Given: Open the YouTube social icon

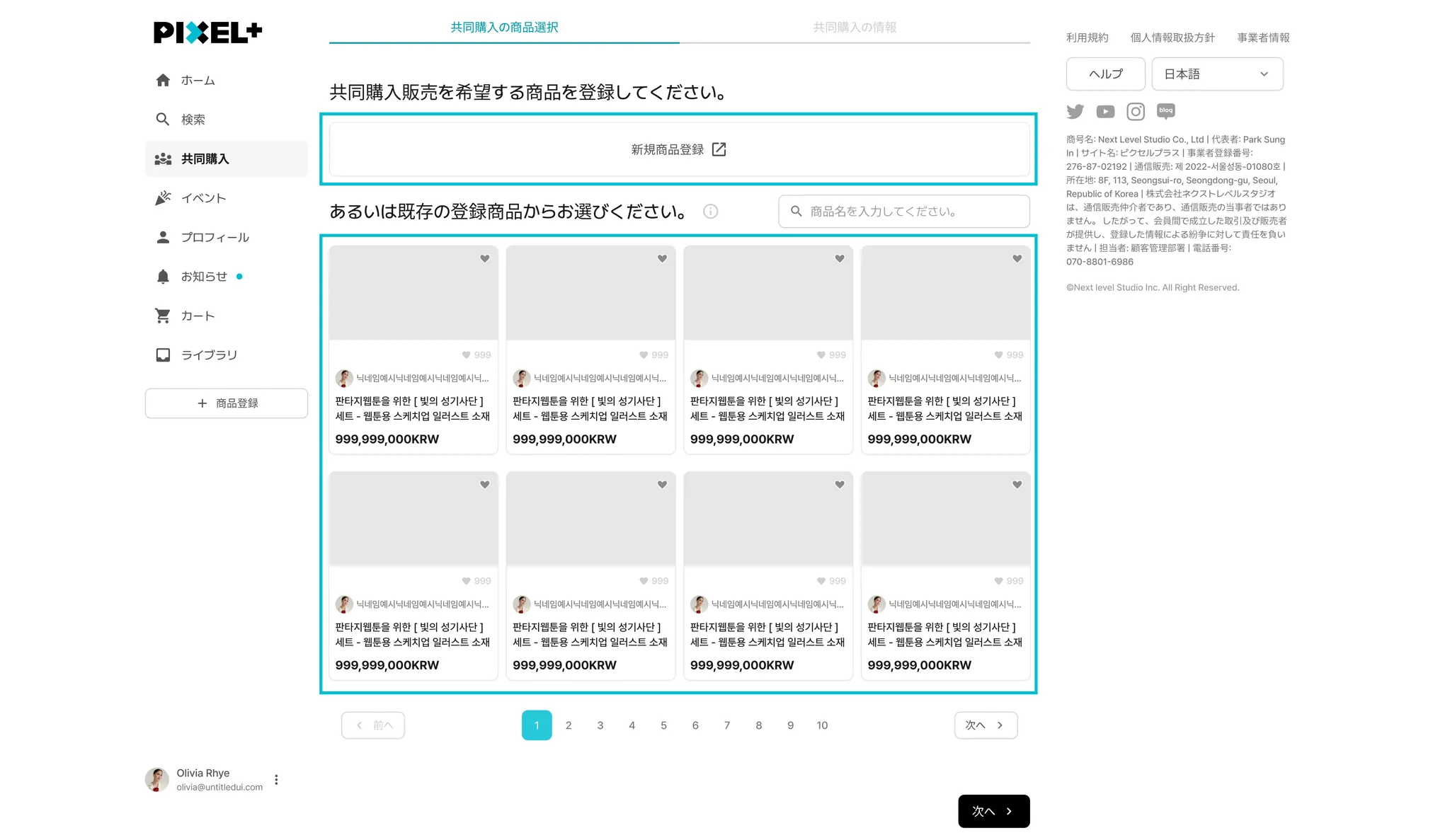Looking at the screenshot, I should pos(1105,112).
